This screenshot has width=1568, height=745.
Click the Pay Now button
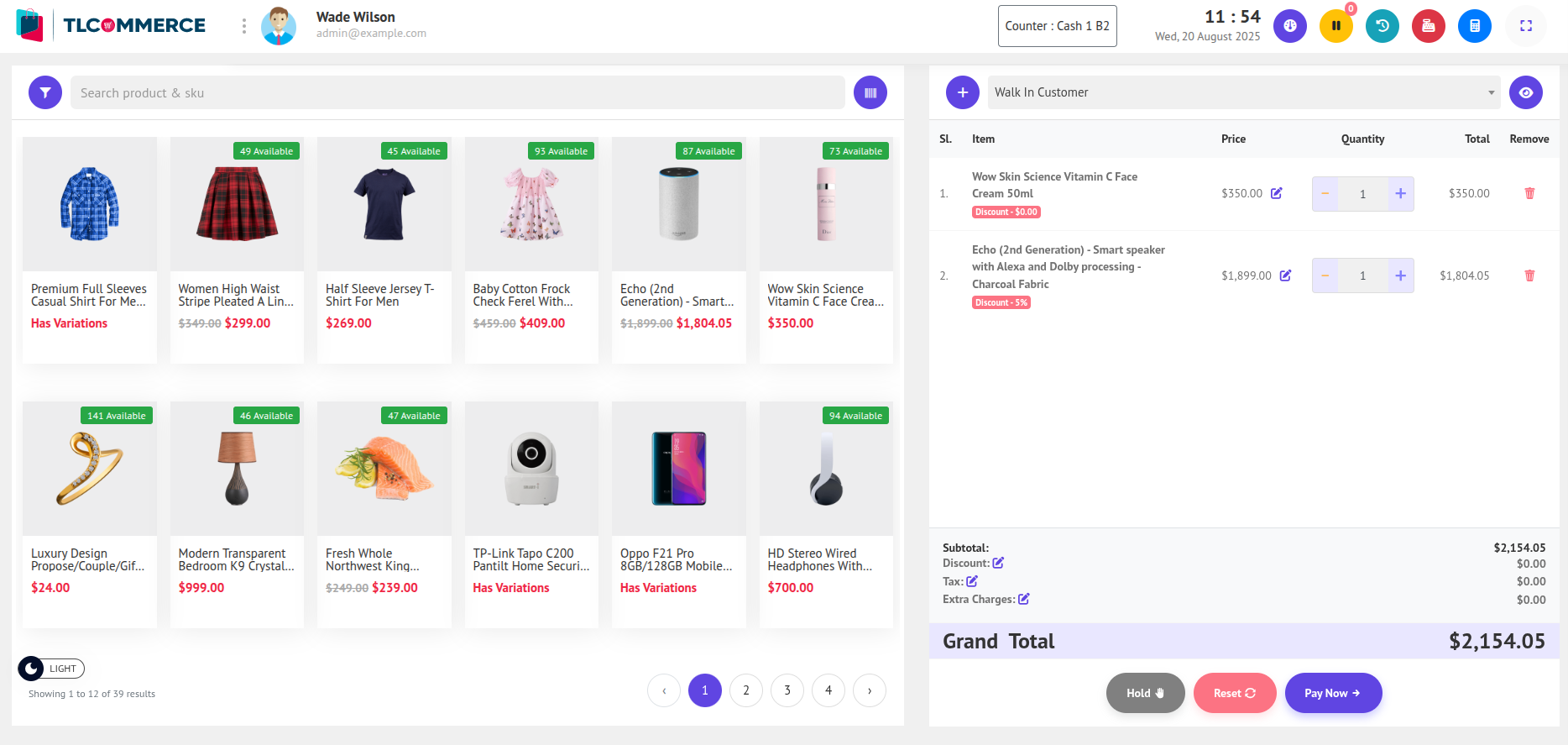click(1332, 693)
